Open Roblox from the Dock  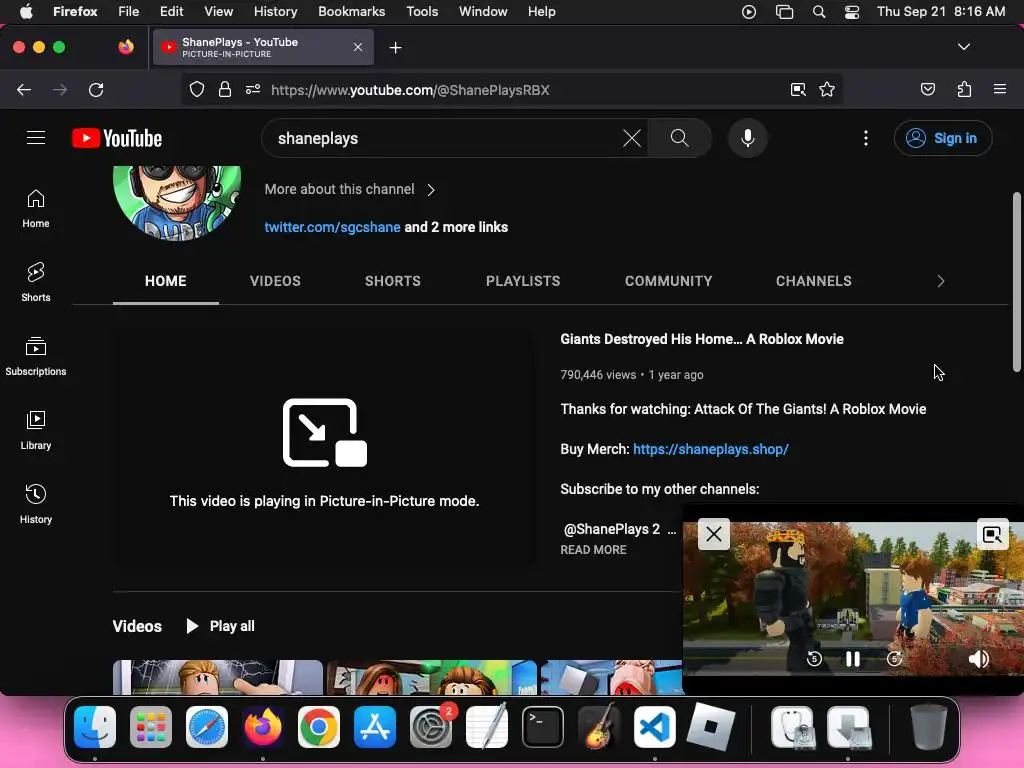(x=711, y=727)
